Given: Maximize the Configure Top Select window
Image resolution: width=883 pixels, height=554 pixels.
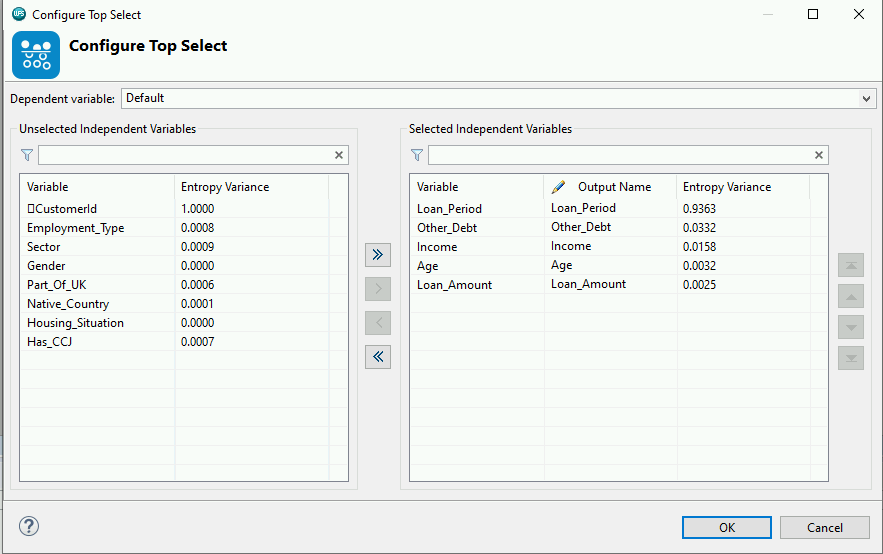Looking at the screenshot, I should (813, 14).
